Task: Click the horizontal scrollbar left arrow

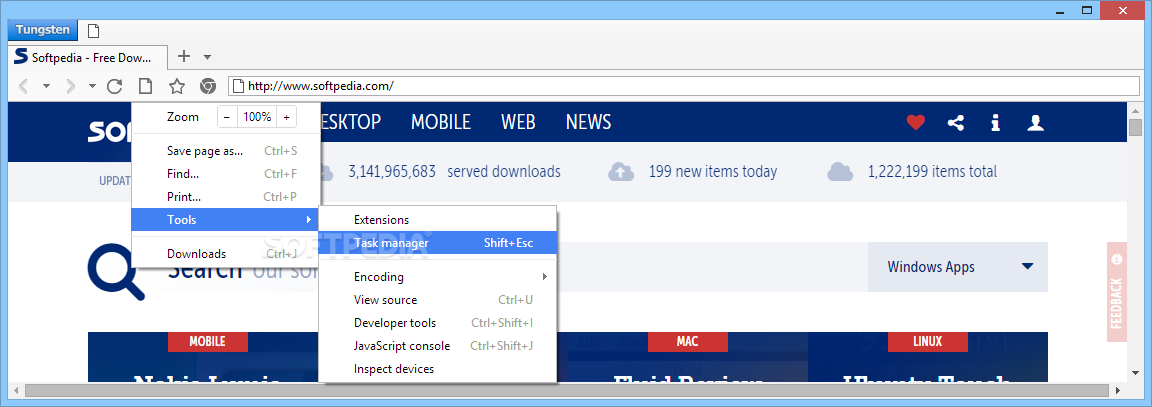Action: click(x=15, y=390)
